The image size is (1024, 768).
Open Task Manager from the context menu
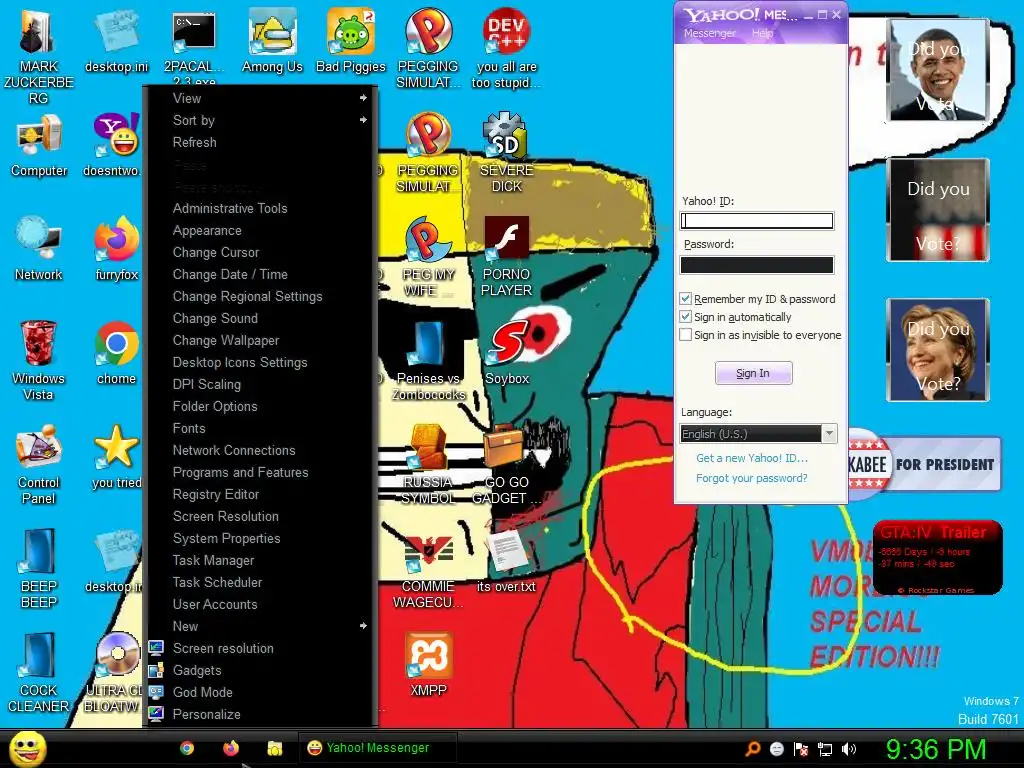261,560
